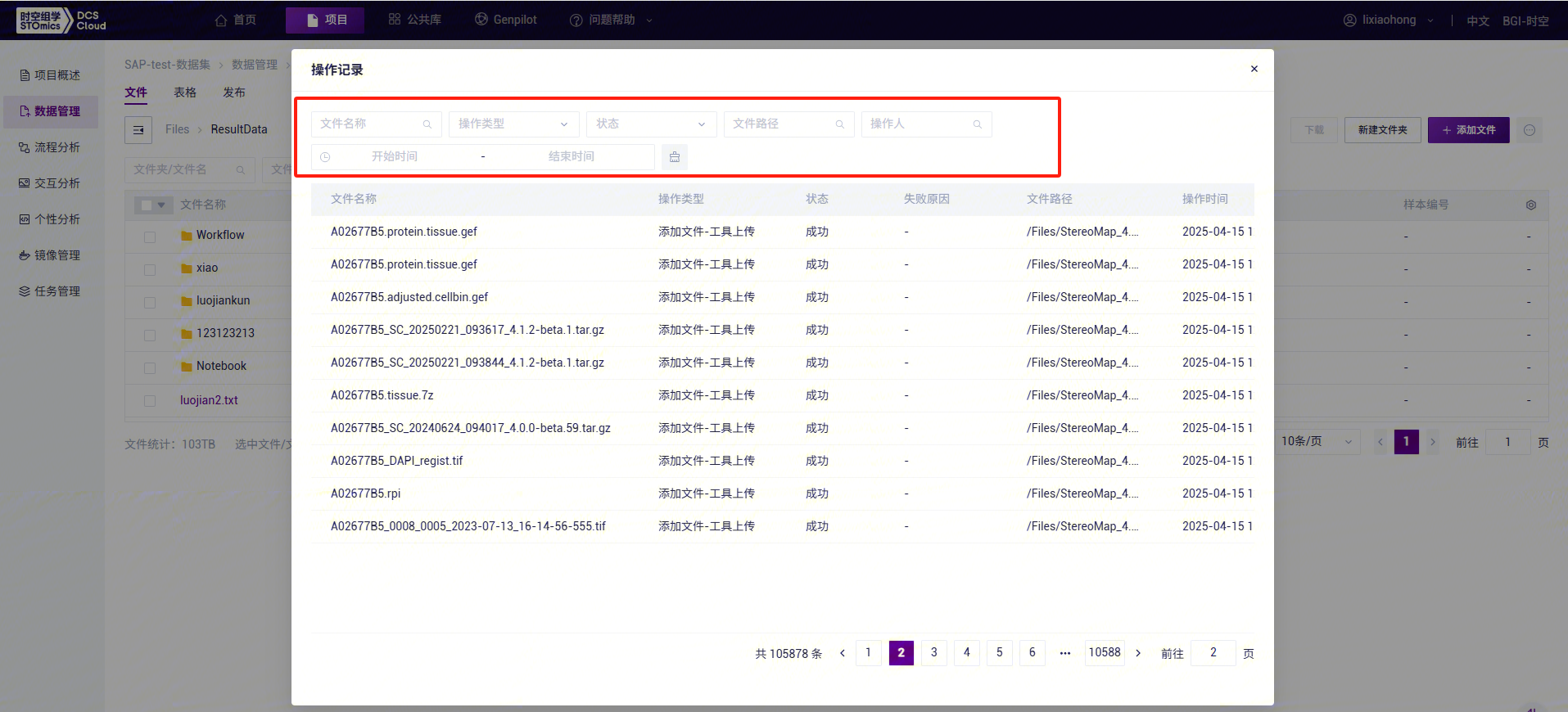Click 文件夹/文件名 search box
Screen dimensions: 1568x712
point(190,169)
